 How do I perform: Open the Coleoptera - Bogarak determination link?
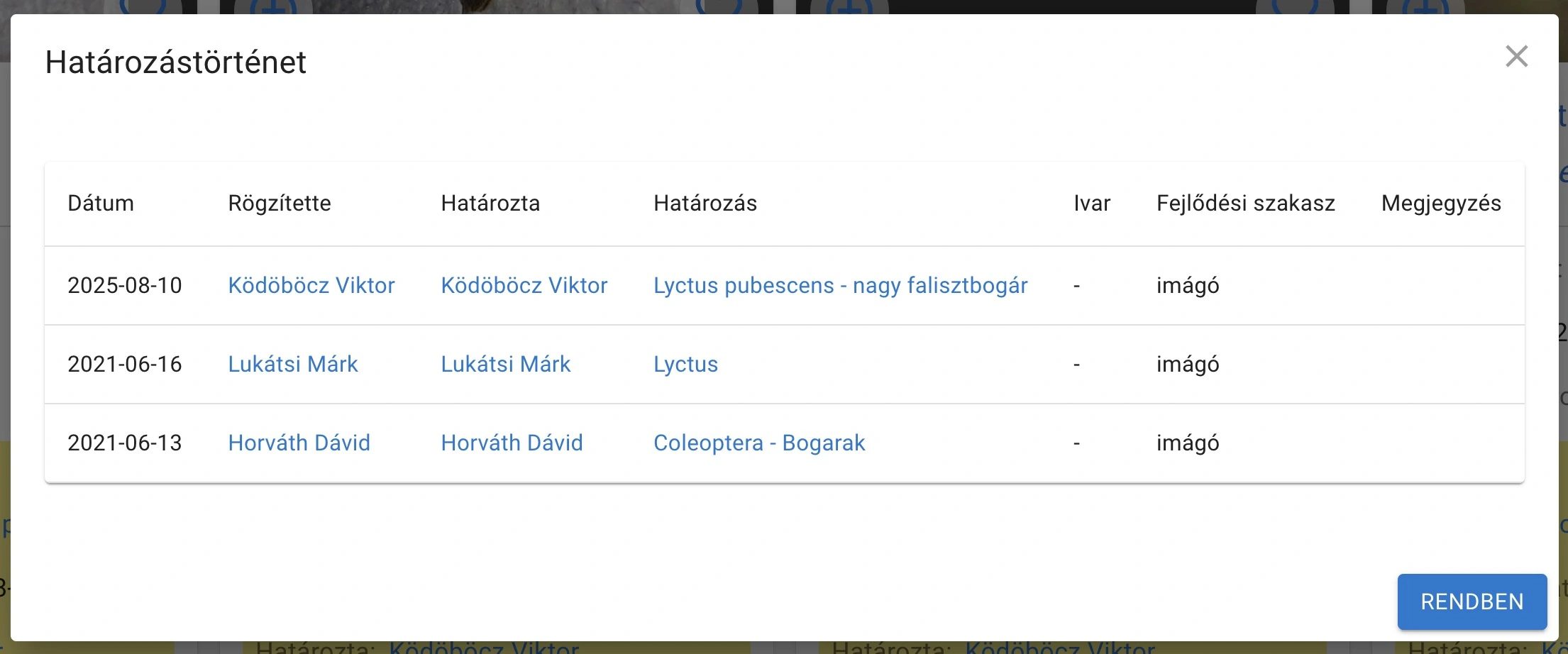(759, 443)
